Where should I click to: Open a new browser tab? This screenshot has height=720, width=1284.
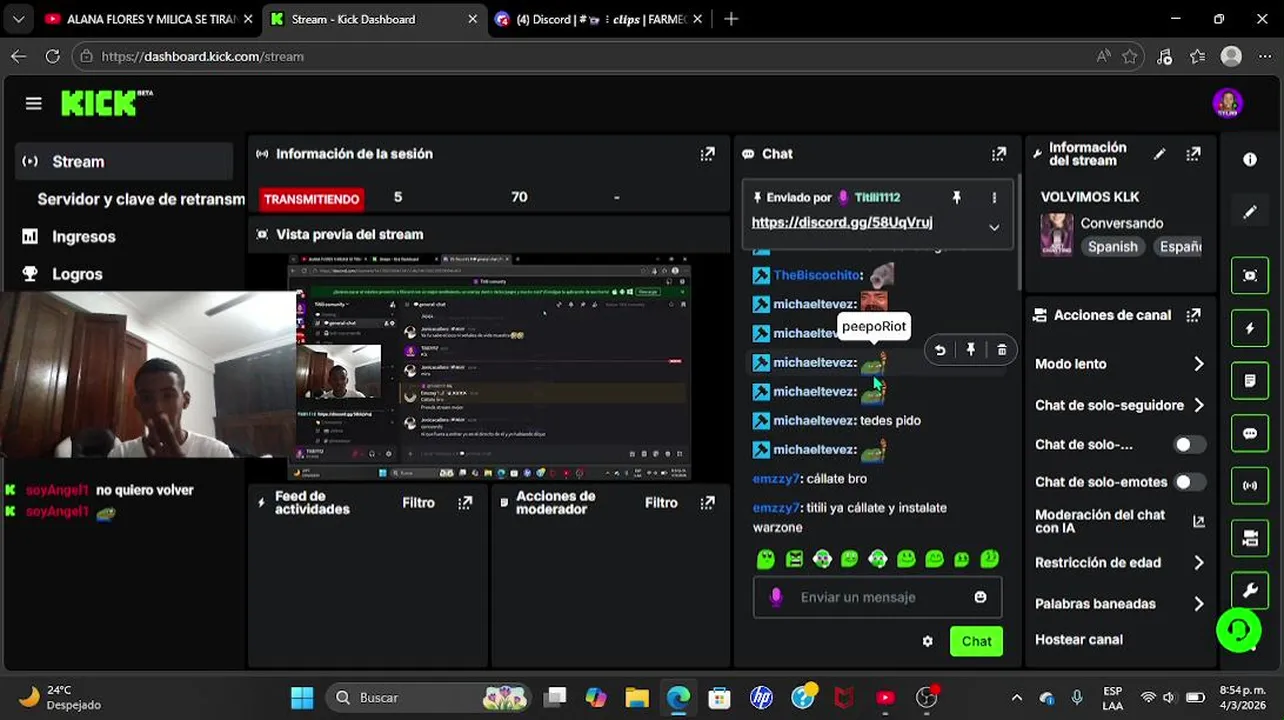731,19
